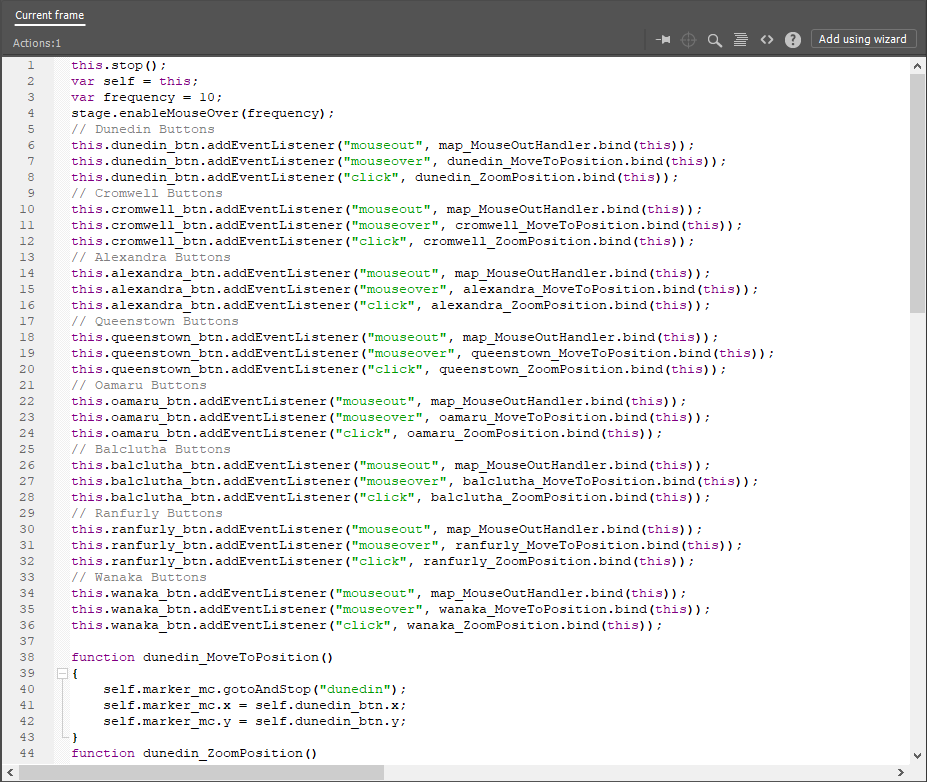
Task: Click the '// Queenstown Buttons' comment
Action: point(155,321)
